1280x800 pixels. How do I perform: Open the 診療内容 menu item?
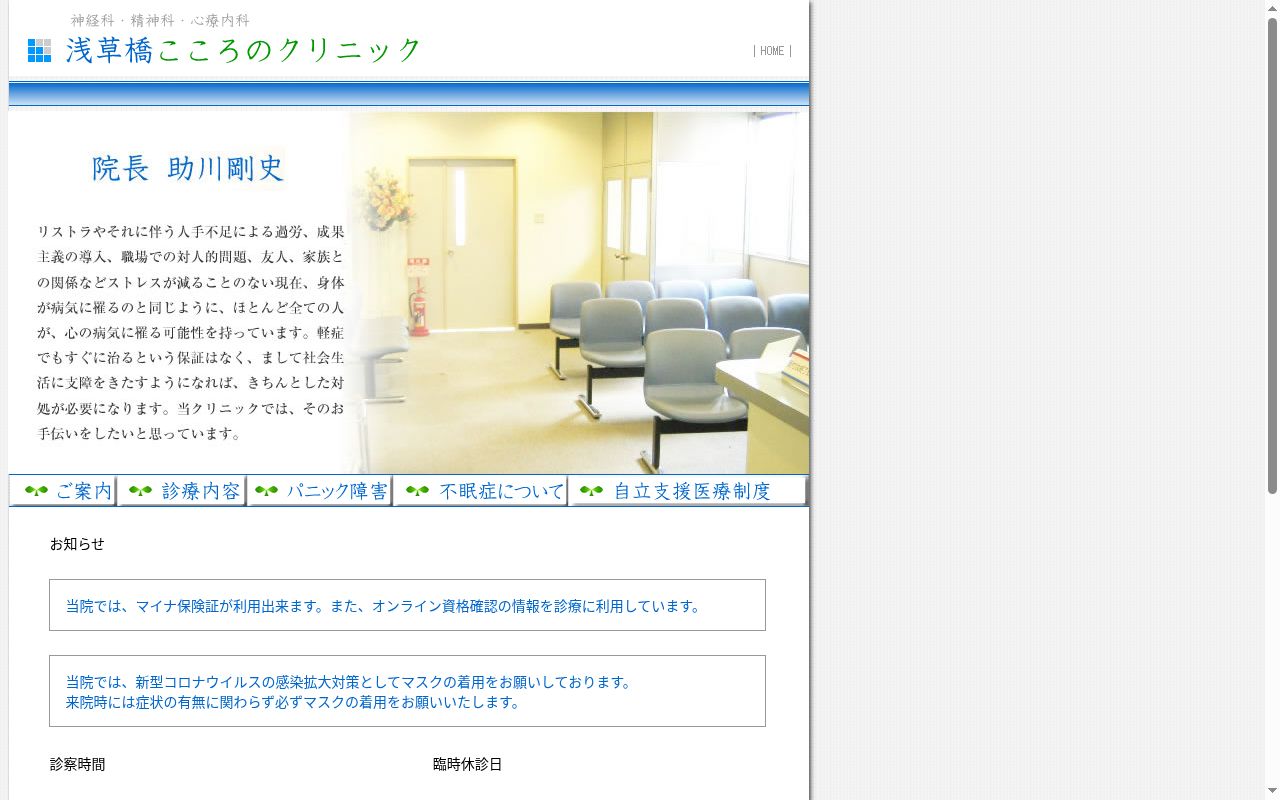182,491
